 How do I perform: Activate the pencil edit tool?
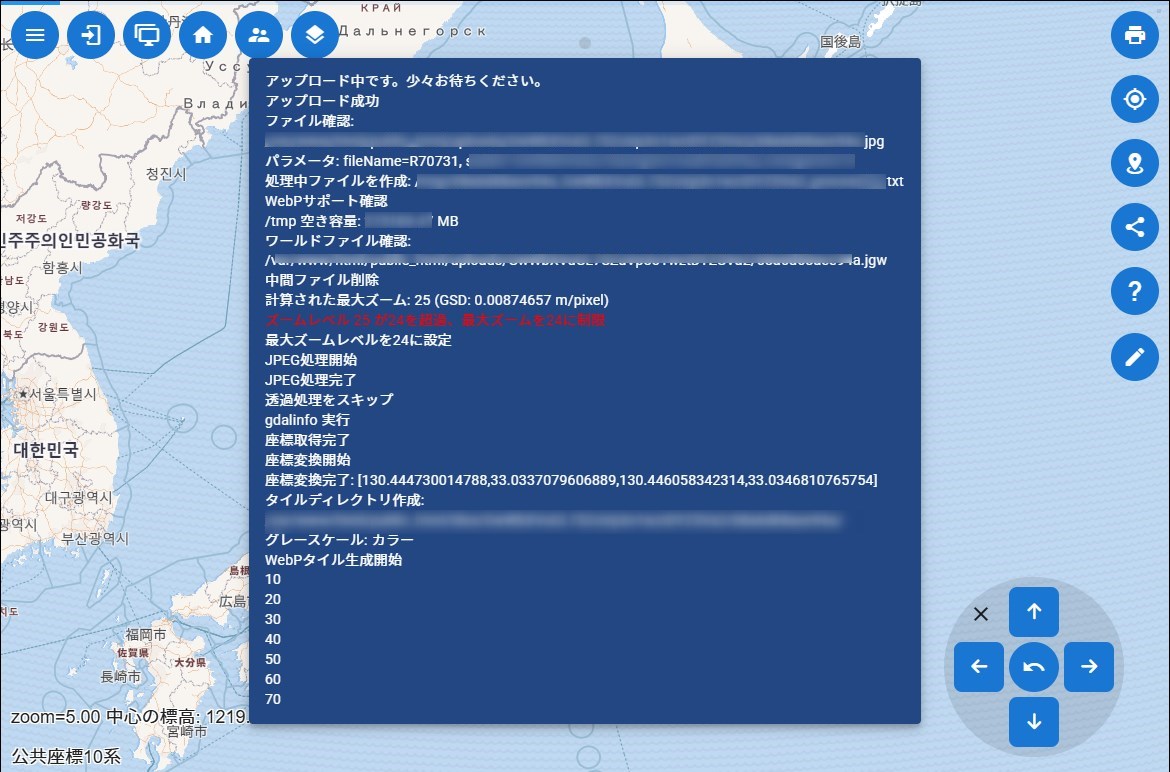[1135, 356]
